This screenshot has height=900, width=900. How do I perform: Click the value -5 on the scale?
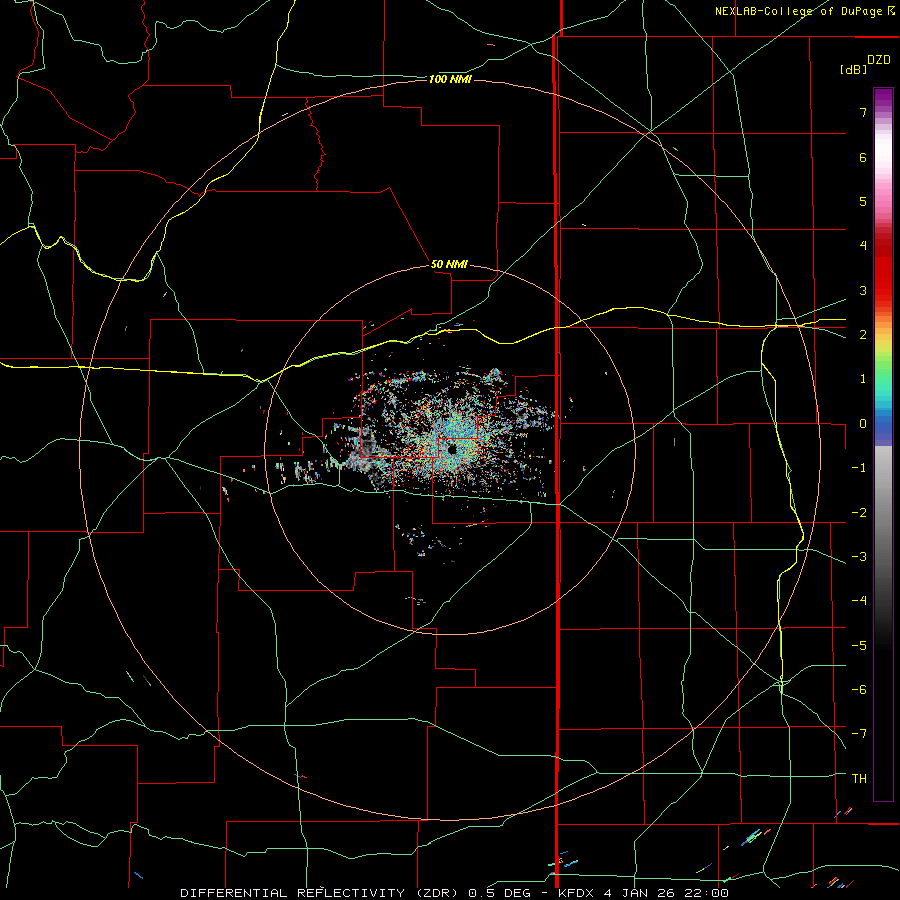coord(859,646)
